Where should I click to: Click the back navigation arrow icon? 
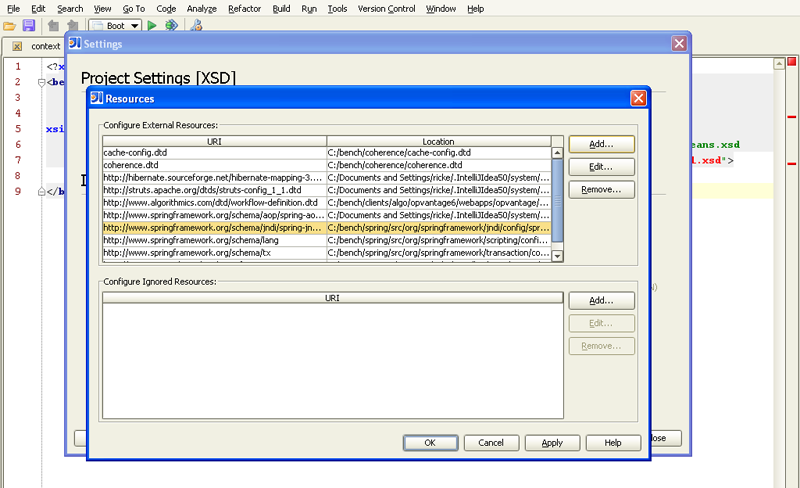point(52,25)
